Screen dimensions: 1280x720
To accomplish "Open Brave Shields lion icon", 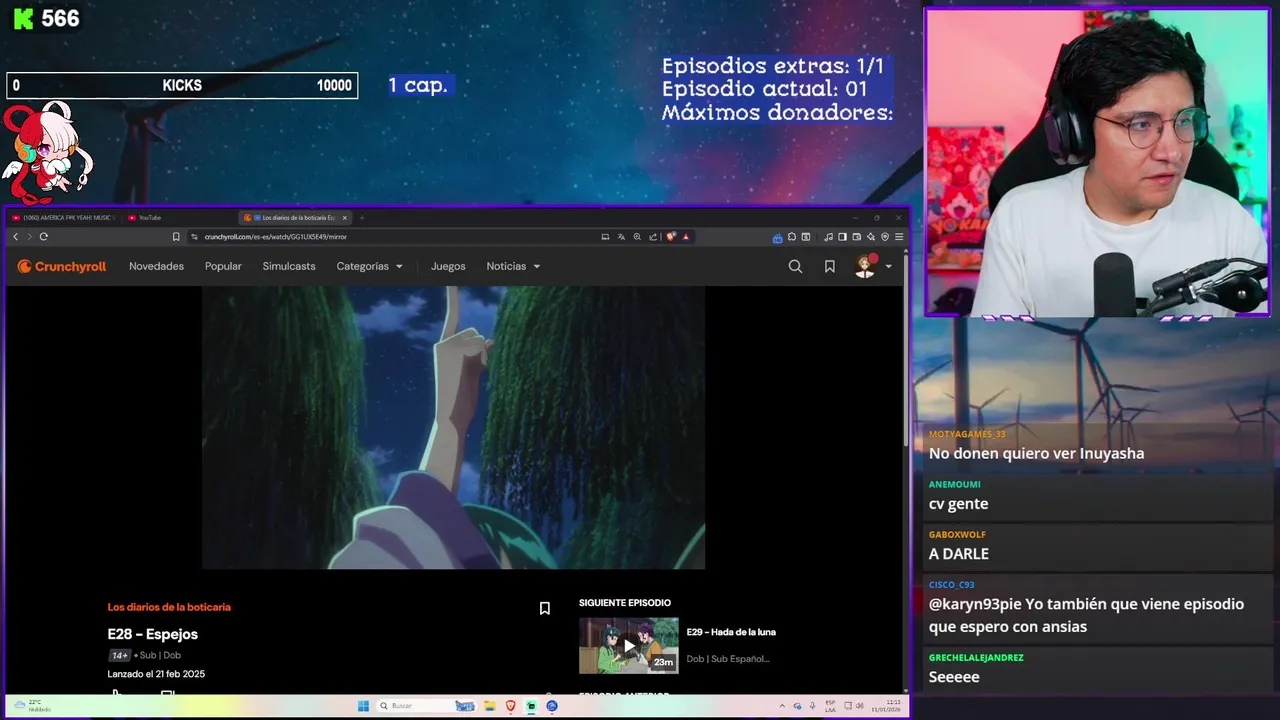I will click(670, 237).
